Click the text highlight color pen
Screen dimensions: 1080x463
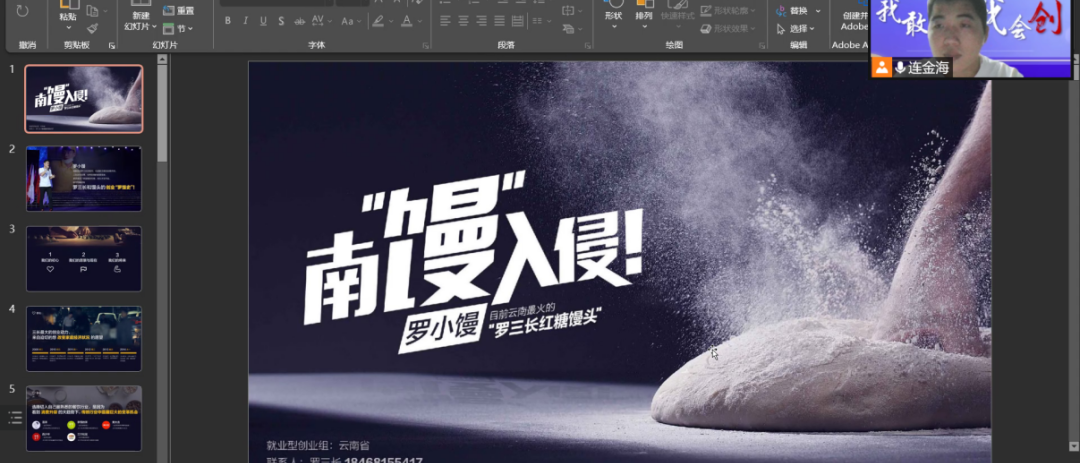[379, 21]
